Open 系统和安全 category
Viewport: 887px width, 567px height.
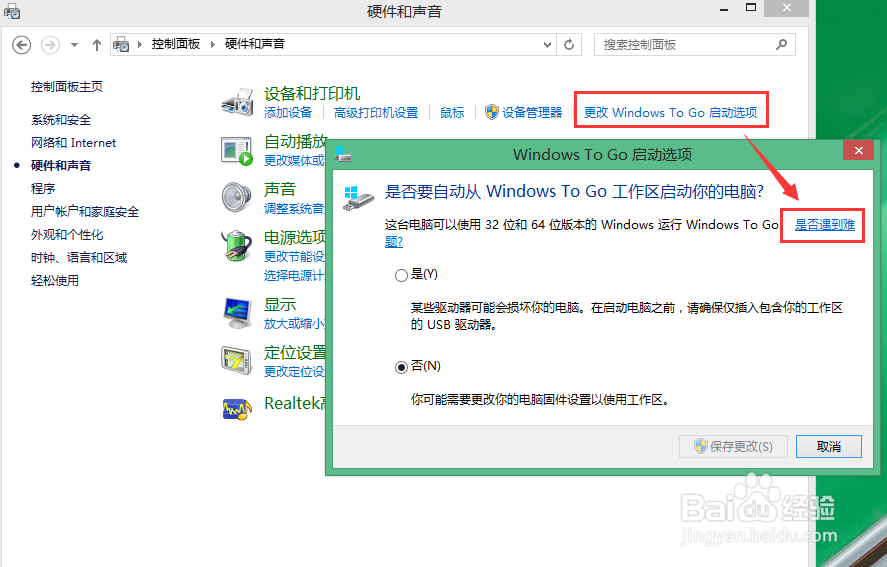pos(61,120)
